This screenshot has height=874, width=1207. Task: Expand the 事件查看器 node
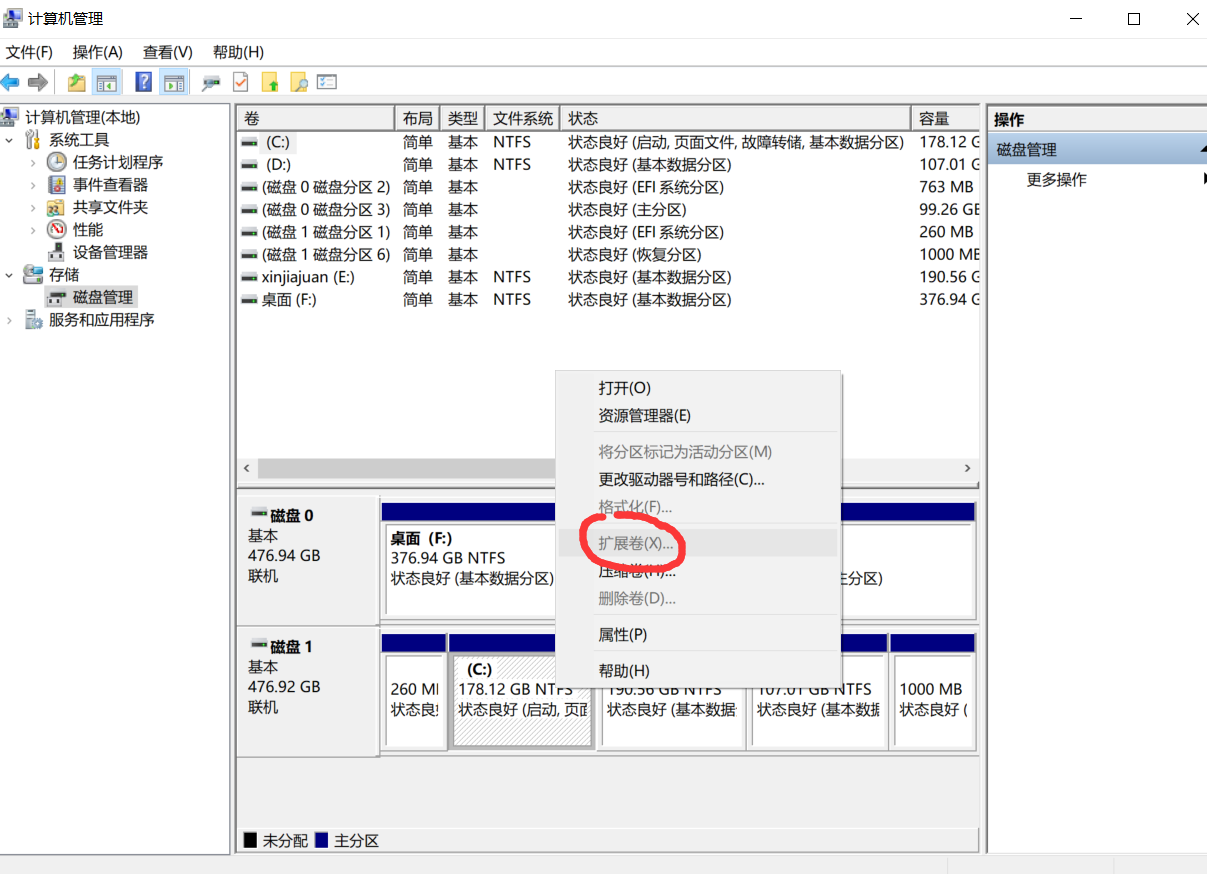(x=33, y=185)
